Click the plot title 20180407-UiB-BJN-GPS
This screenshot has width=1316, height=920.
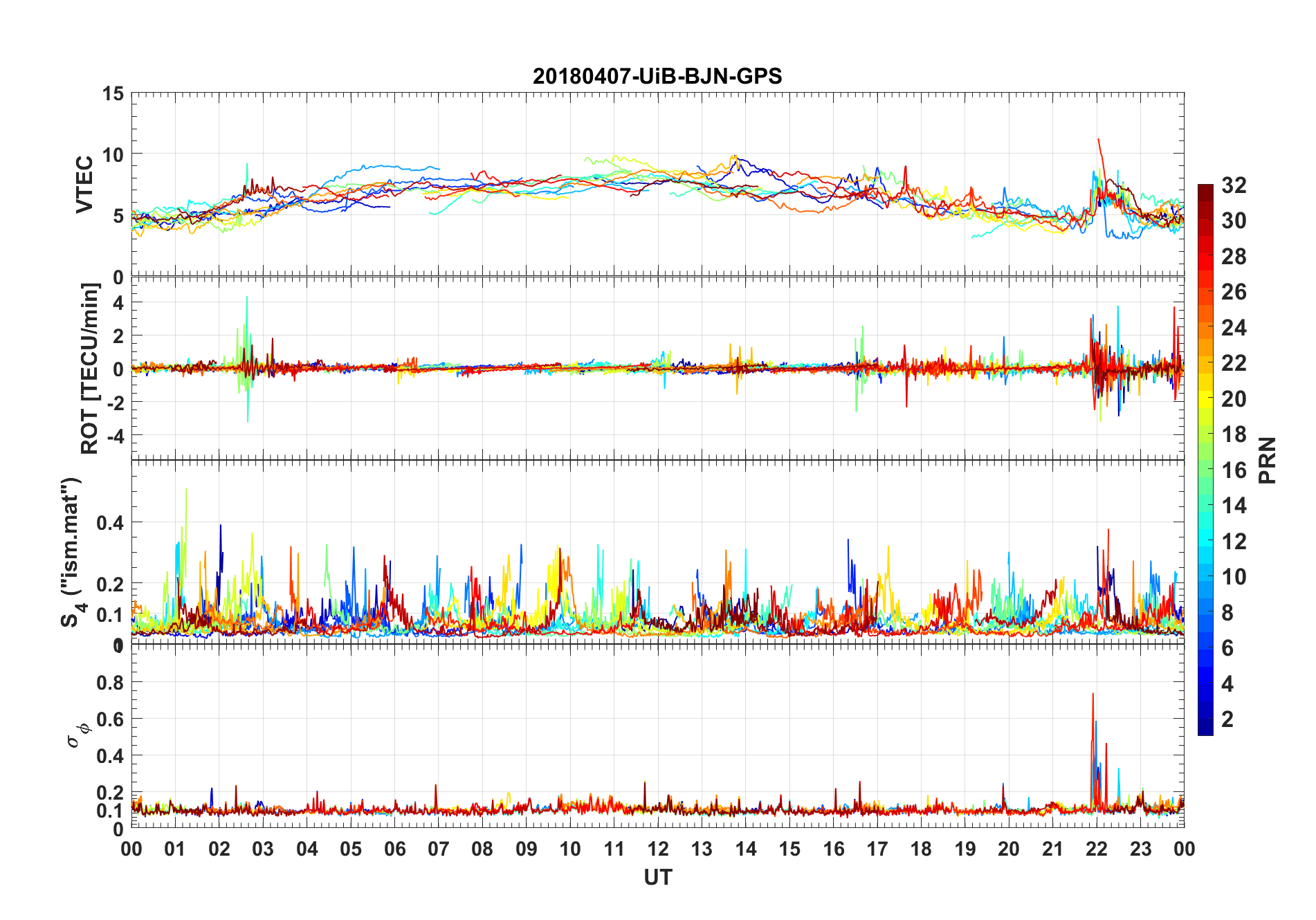657,76
